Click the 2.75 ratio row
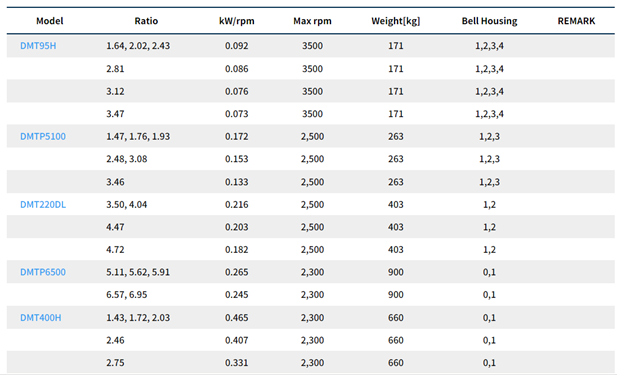This screenshot has width=617, height=375. (x=310, y=362)
